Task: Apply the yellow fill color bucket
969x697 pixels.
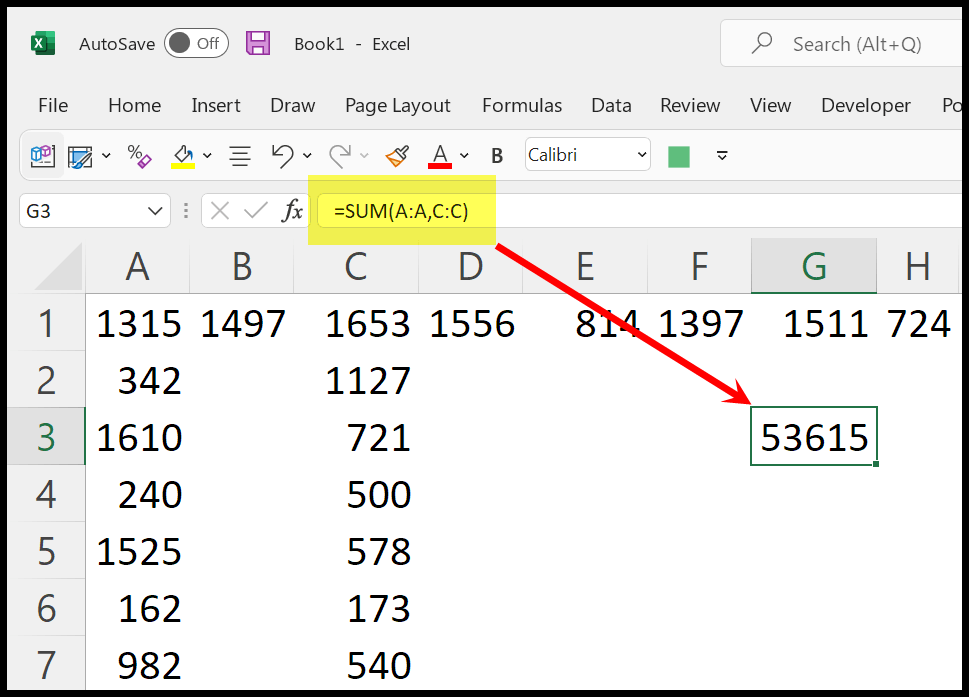Action: (x=183, y=156)
